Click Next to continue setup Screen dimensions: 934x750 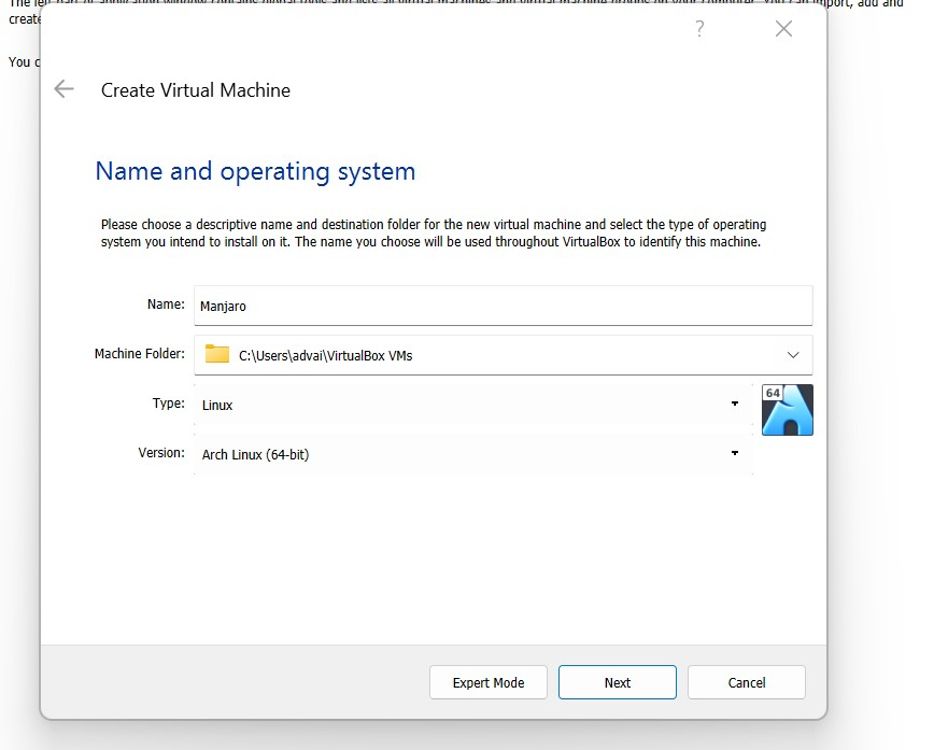617,682
